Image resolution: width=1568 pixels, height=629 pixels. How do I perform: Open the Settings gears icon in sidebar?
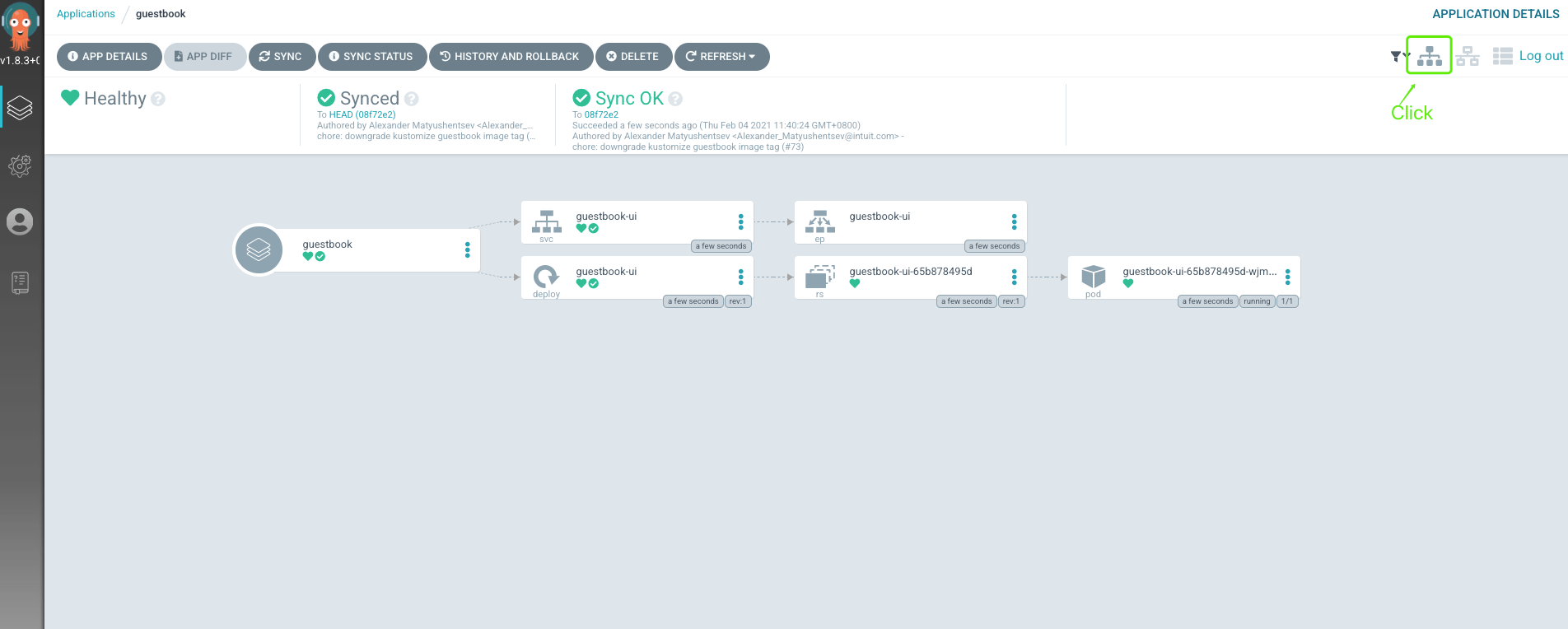click(x=20, y=165)
